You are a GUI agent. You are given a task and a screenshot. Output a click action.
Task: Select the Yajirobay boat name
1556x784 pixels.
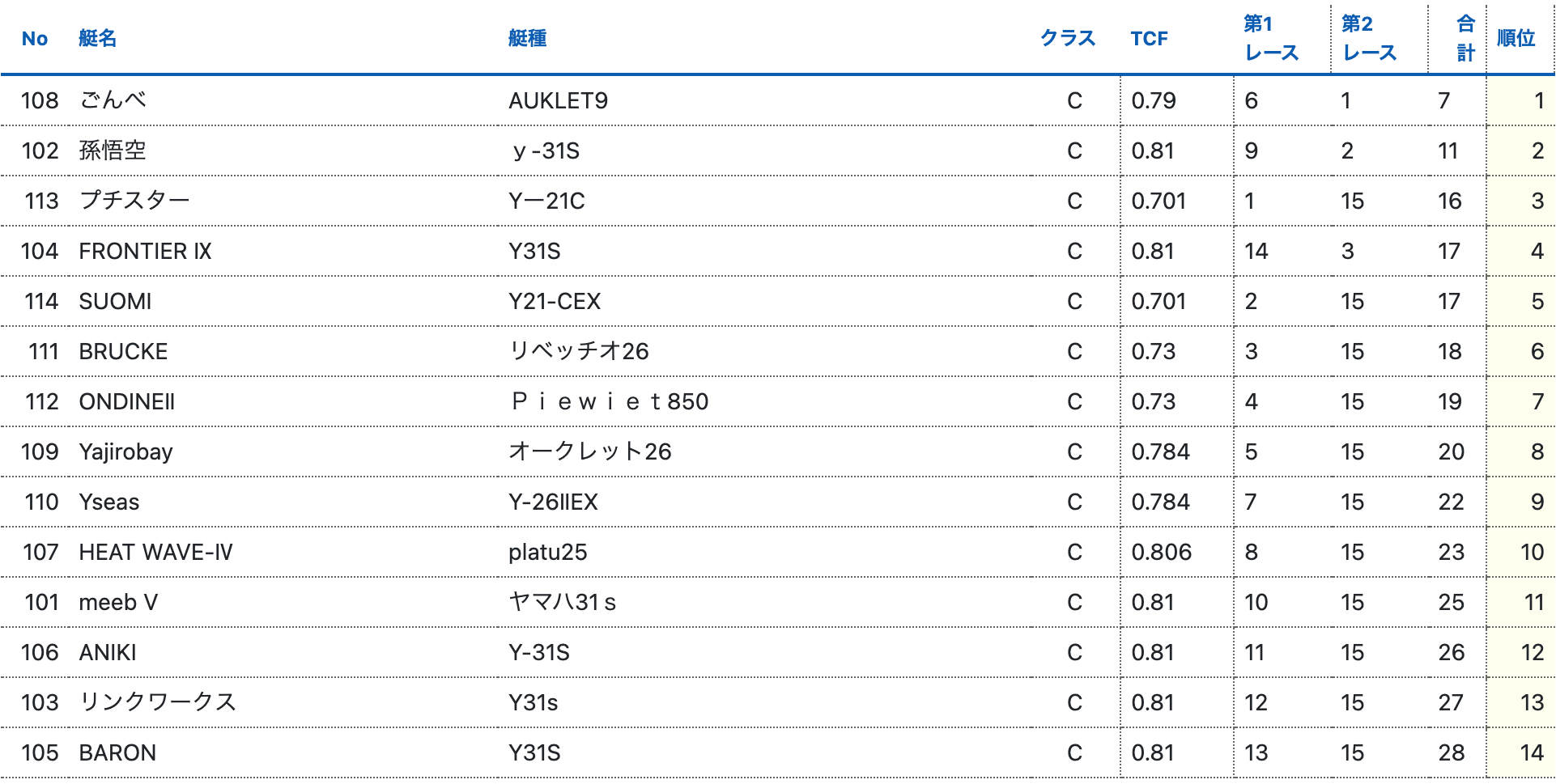(x=125, y=451)
